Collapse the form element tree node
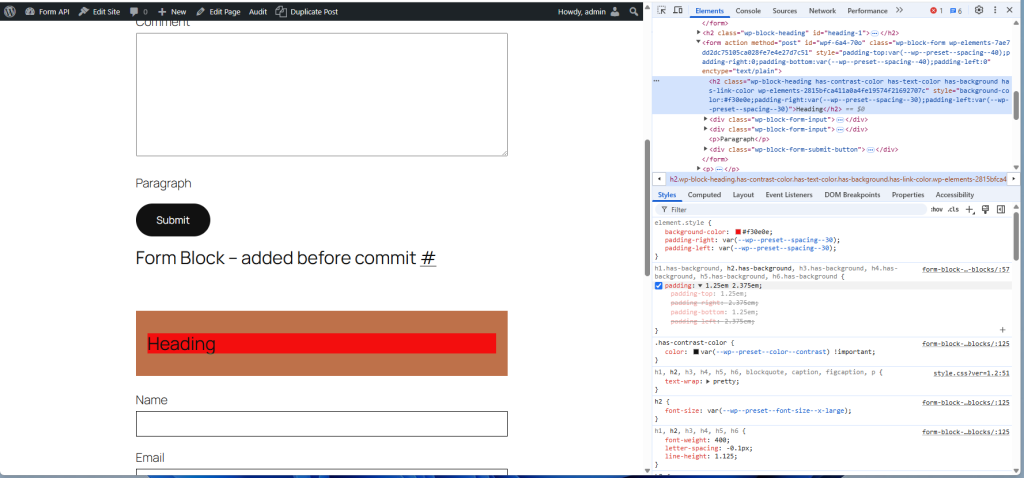 tap(699, 43)
